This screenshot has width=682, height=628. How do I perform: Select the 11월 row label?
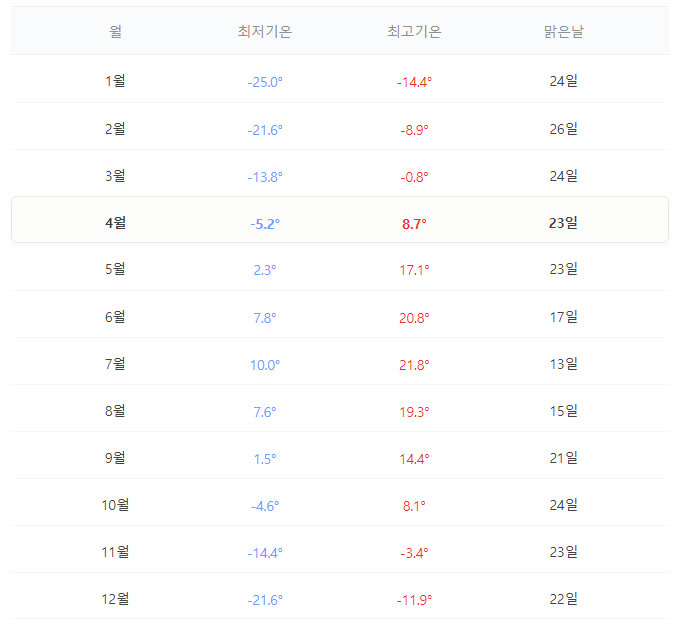point(115,551)
